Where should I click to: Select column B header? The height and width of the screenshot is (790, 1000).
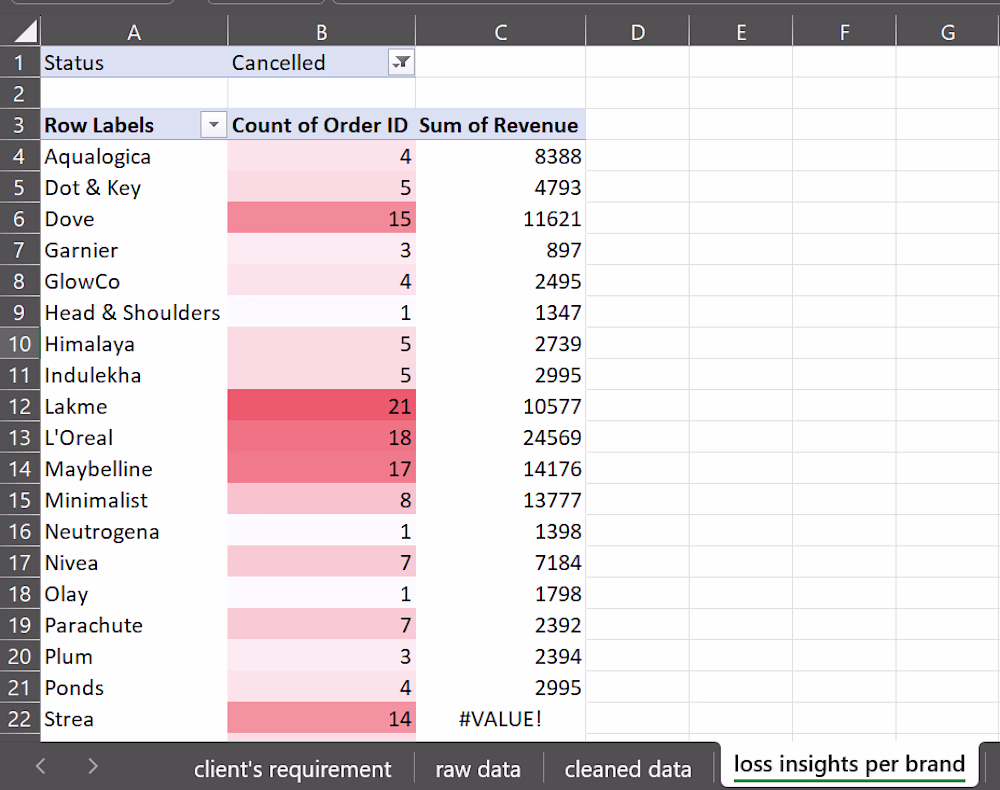click(321, 32)
